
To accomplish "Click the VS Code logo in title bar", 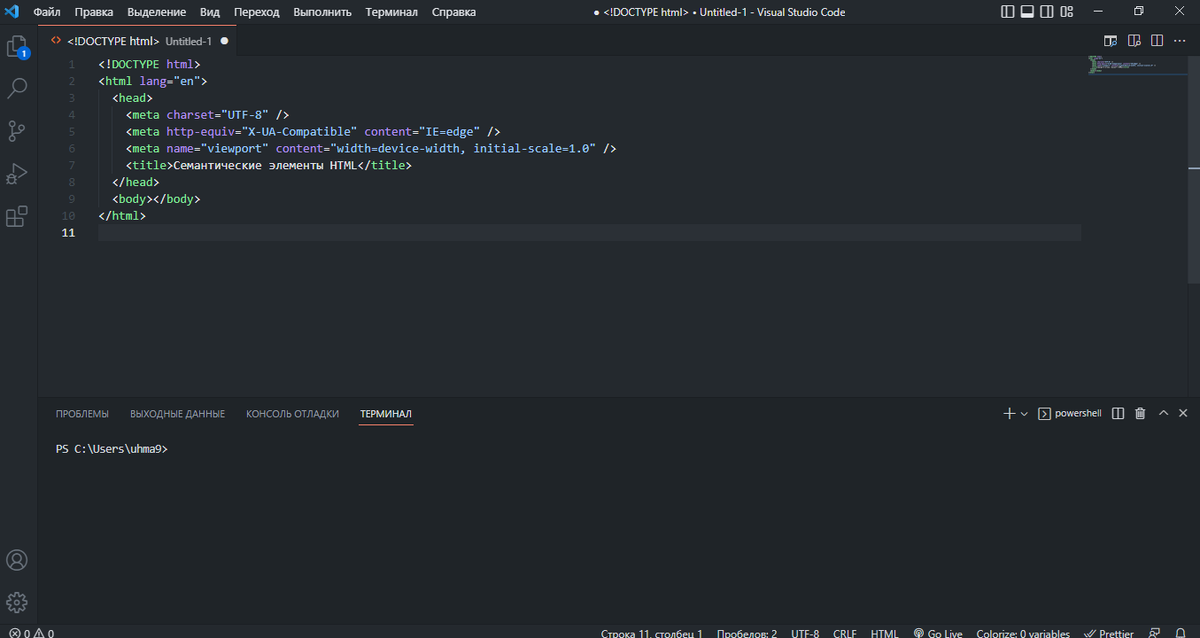I will [12, 12].
